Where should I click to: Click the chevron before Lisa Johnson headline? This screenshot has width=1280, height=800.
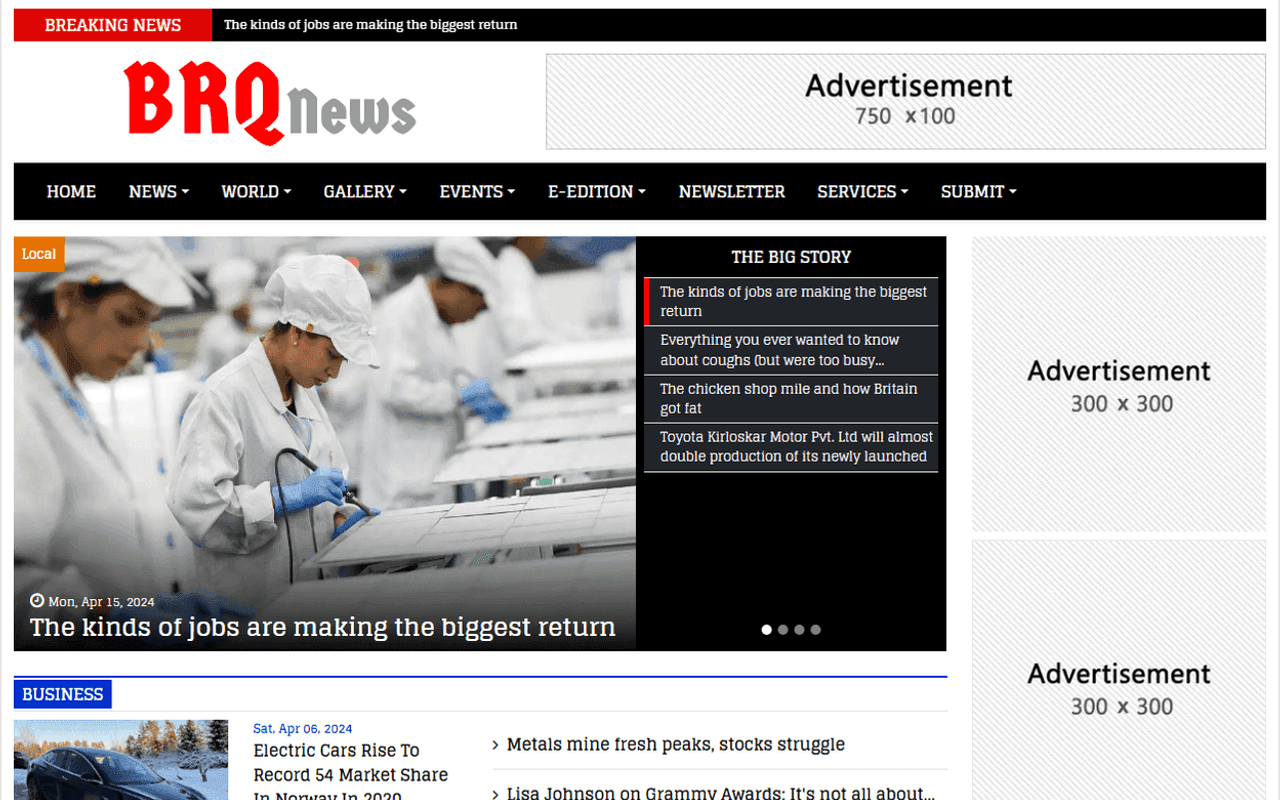coord(496,794)
